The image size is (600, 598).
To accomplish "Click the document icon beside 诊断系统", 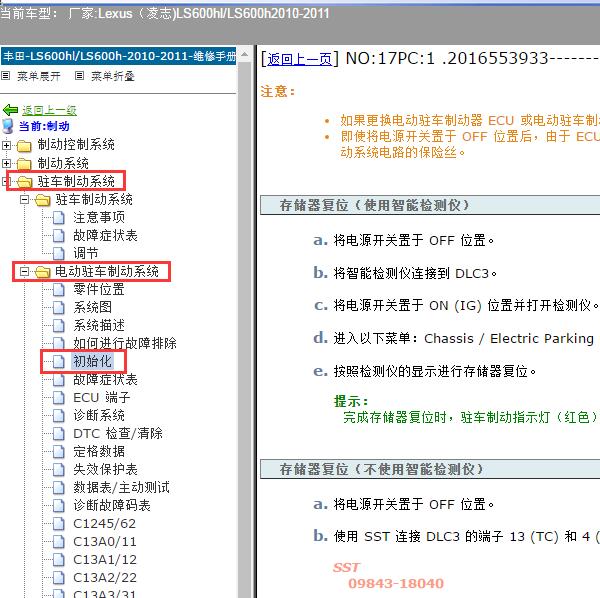I will (x=59, y=416).
